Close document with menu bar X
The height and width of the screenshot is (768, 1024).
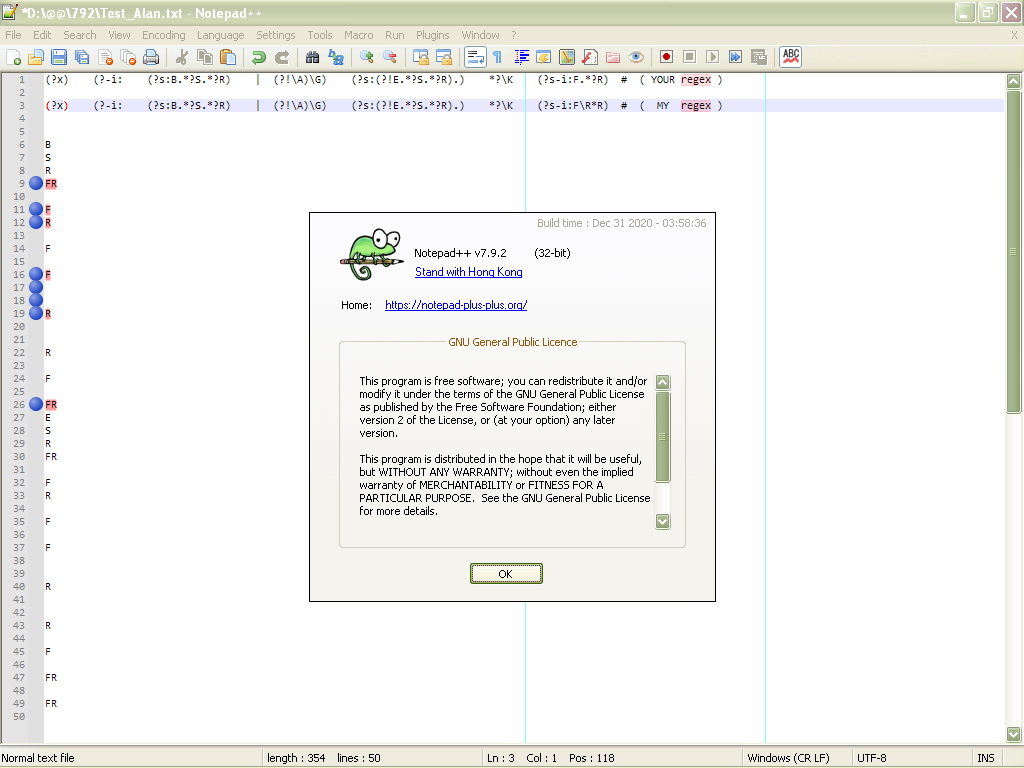(x=1014, y=35)
